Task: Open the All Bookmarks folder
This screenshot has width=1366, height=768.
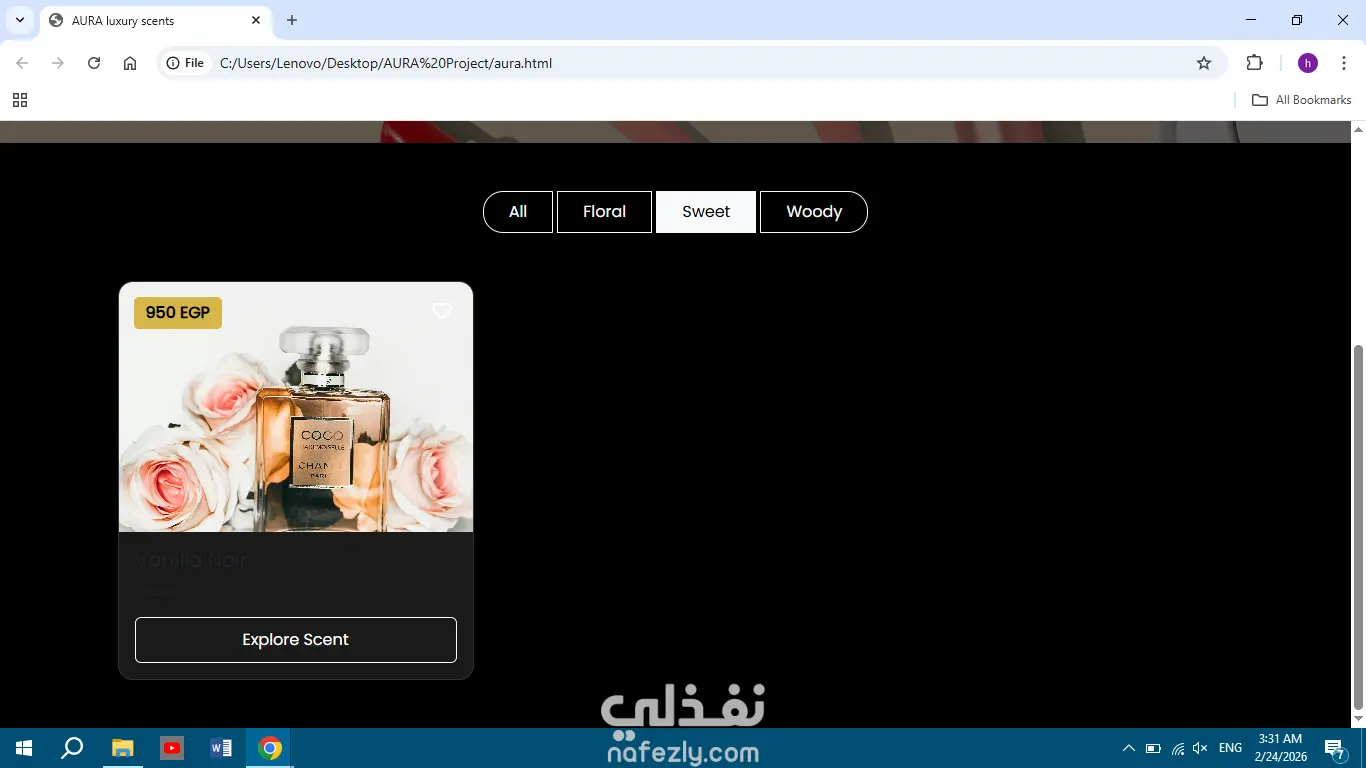Action: (x=1301, y=100)
